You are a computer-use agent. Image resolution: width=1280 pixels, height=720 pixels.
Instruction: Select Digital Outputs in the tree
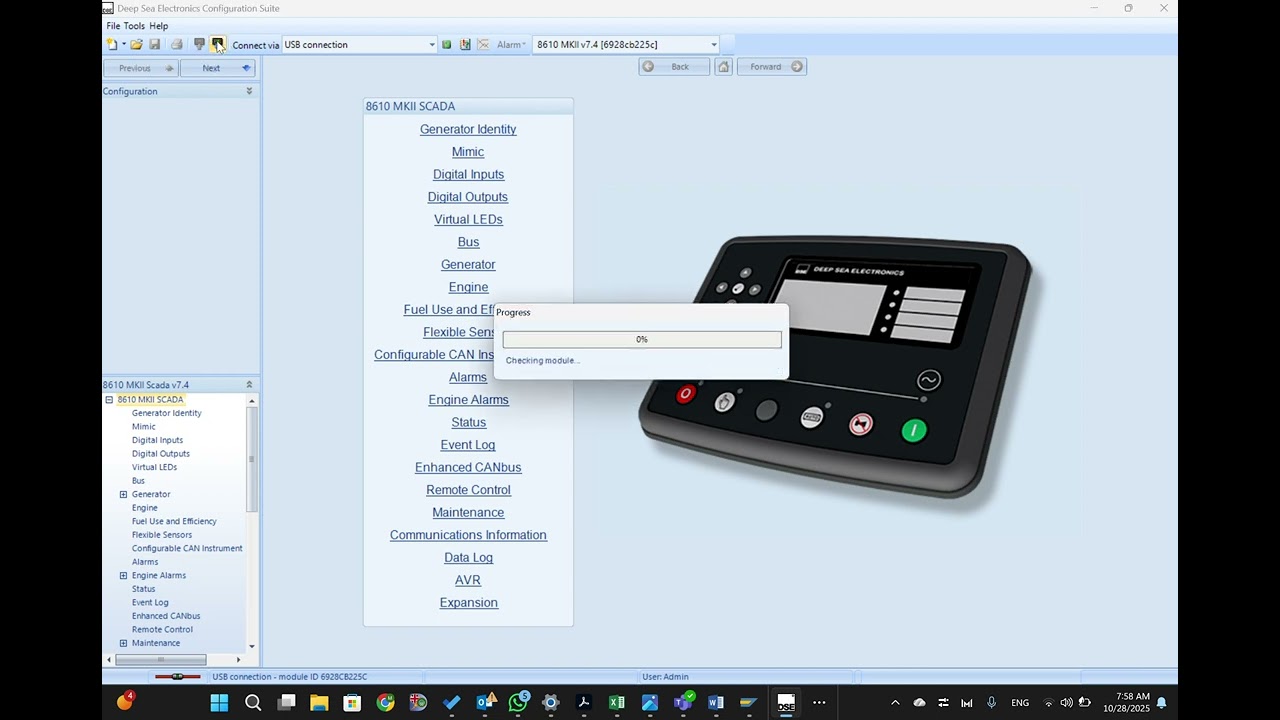pyautogui.click(x=161, y=454)
